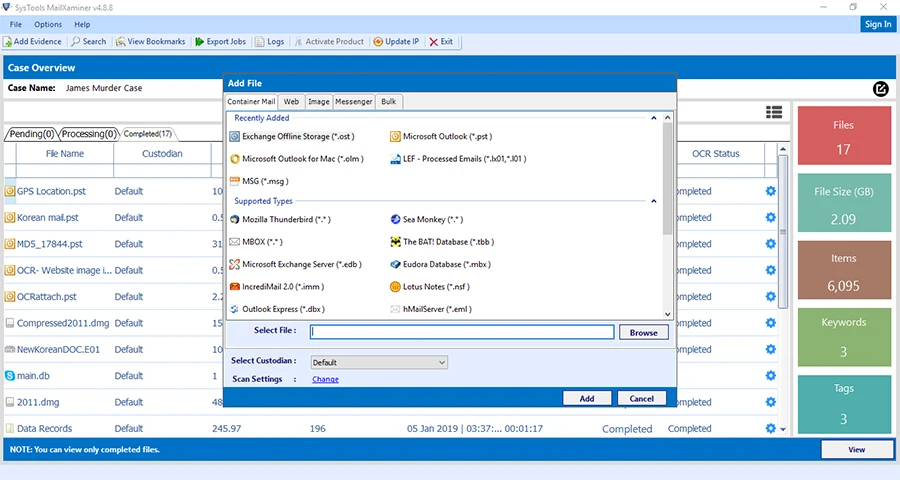The image size is (900, 480).
Task: Select Microsoft Exchange Server (*.edb)
Action: 296,264
